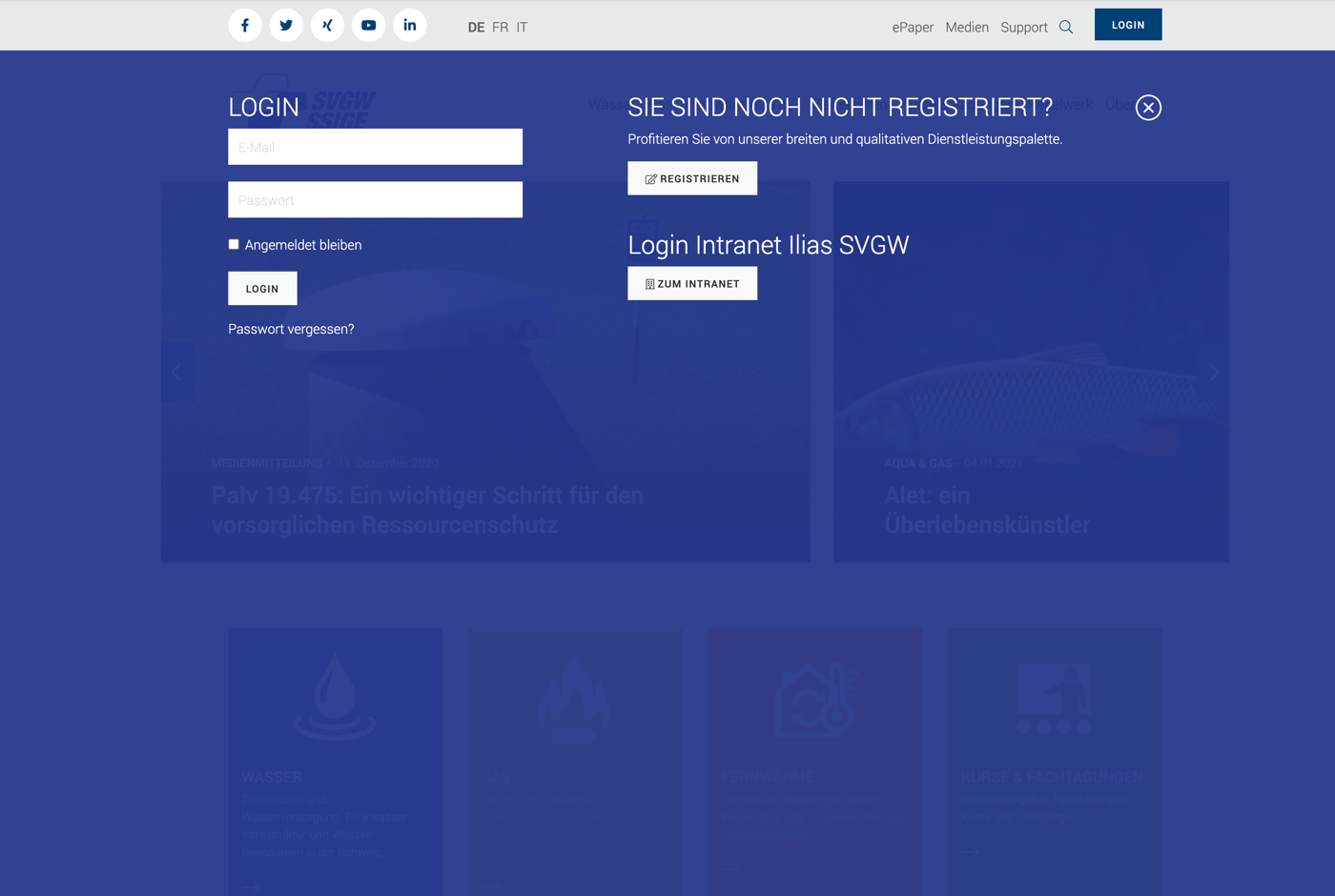Follow the Passwort vergessen link
This screenshot has width=1335, height=896.
click(x=291, y=329)
